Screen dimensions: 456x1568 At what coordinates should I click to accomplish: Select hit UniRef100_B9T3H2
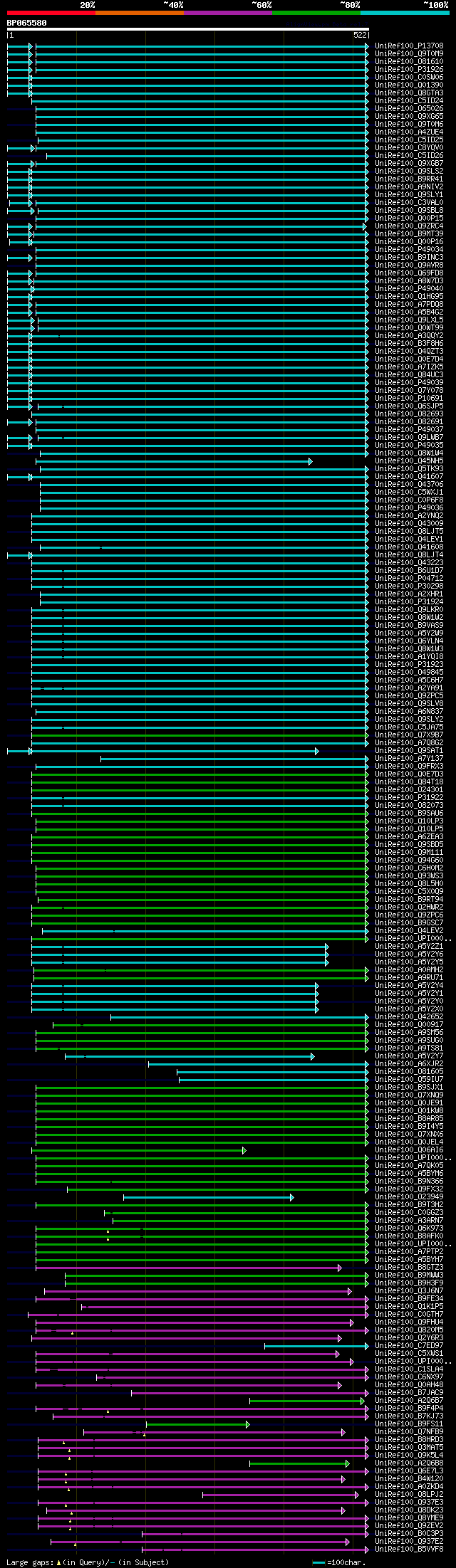(409, 1205)
